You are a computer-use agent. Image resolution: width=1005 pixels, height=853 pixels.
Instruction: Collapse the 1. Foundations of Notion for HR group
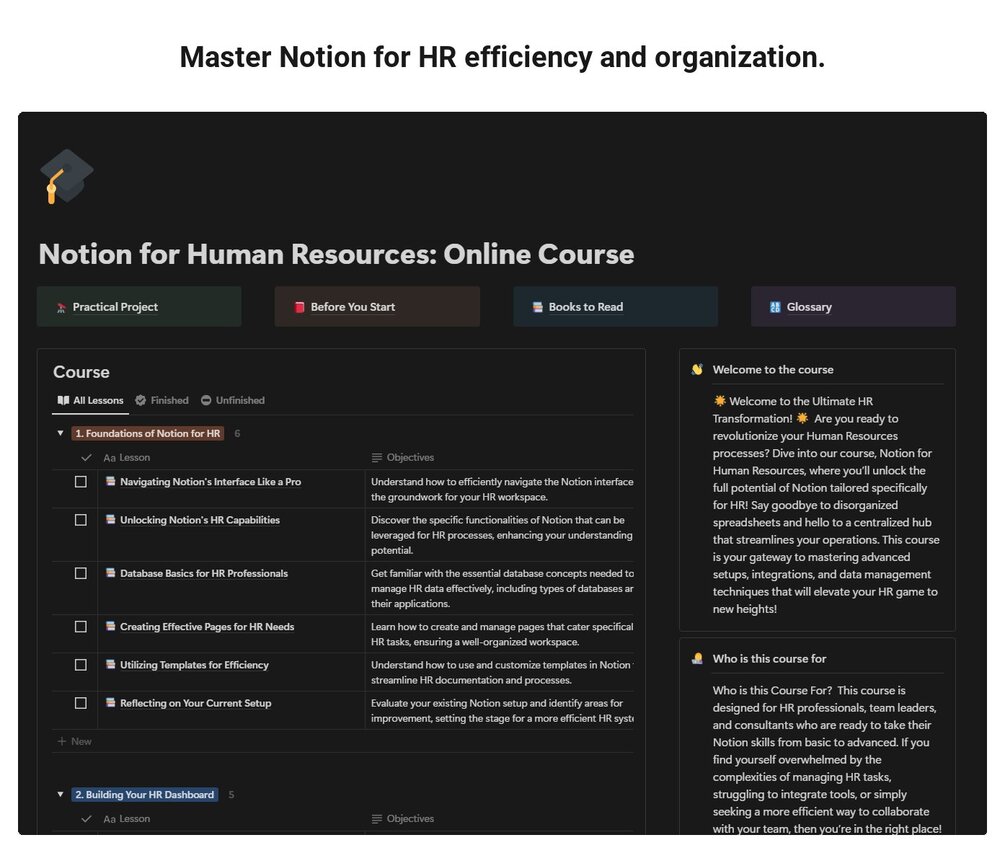[60, 434]
